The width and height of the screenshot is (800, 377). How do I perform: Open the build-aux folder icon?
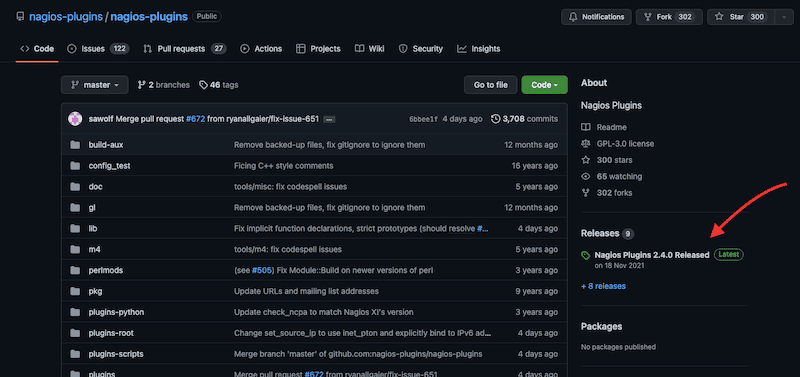click(x=75, y=145)
